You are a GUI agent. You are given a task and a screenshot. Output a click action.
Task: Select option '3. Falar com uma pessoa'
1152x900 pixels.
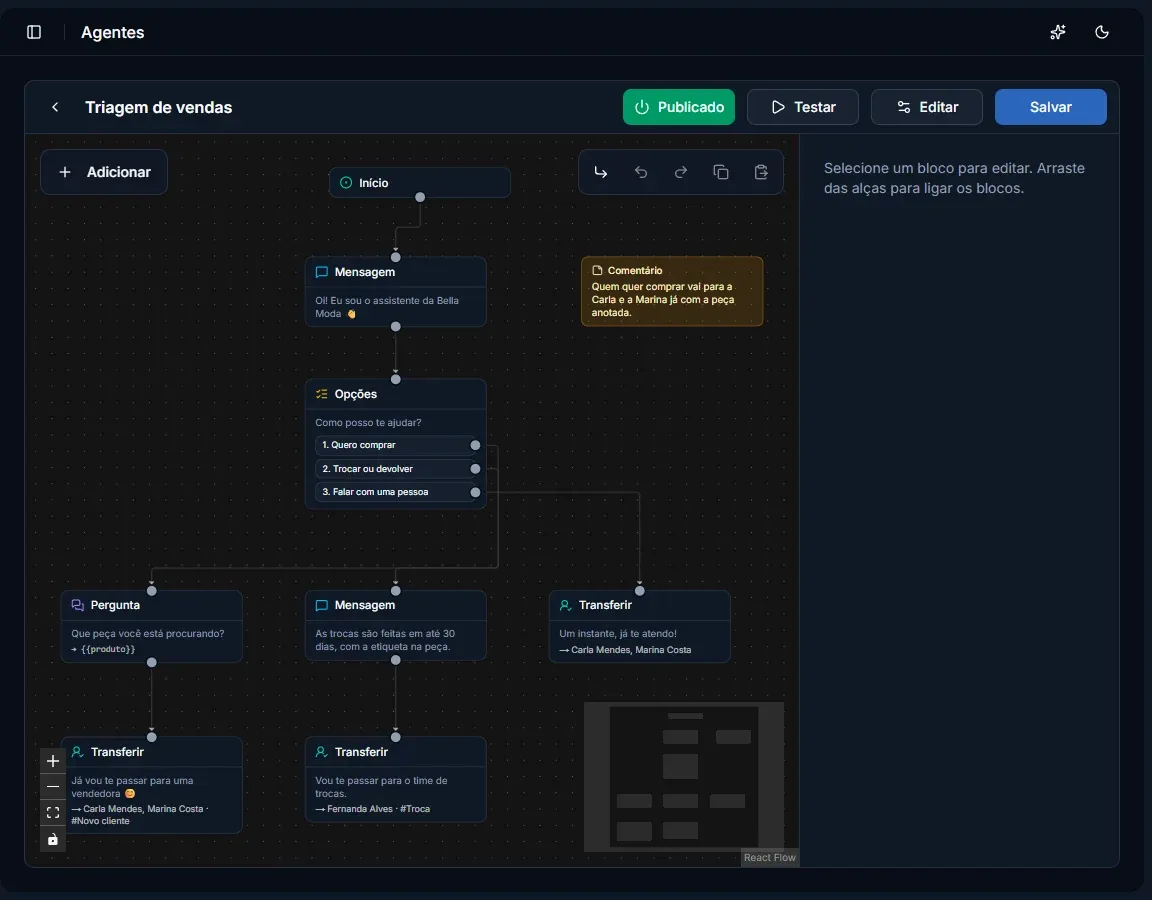click(395, 492)
